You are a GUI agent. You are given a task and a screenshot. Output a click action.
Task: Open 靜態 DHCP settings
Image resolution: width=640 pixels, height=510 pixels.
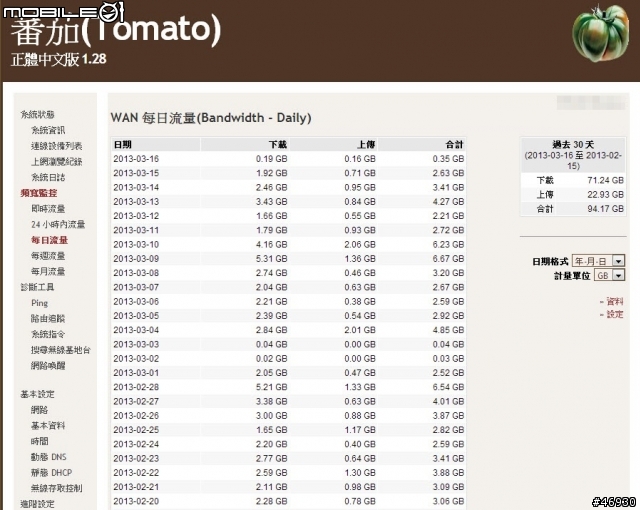pos(51,472)
